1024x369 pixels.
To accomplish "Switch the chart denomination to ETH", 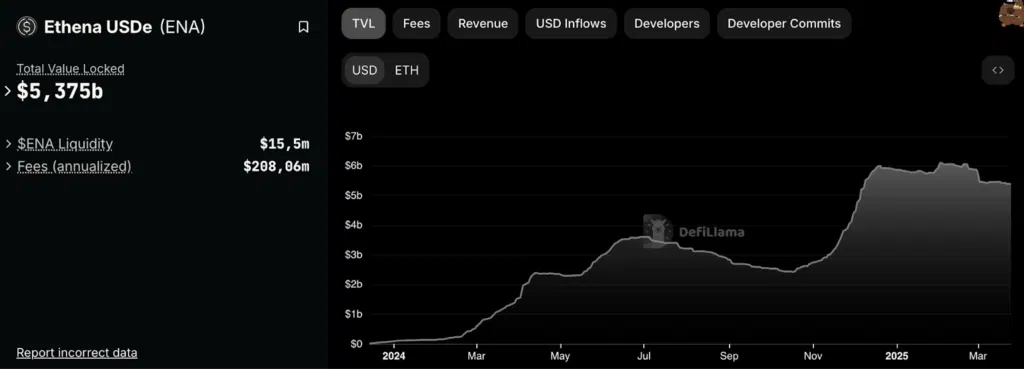I will [407, 71].
